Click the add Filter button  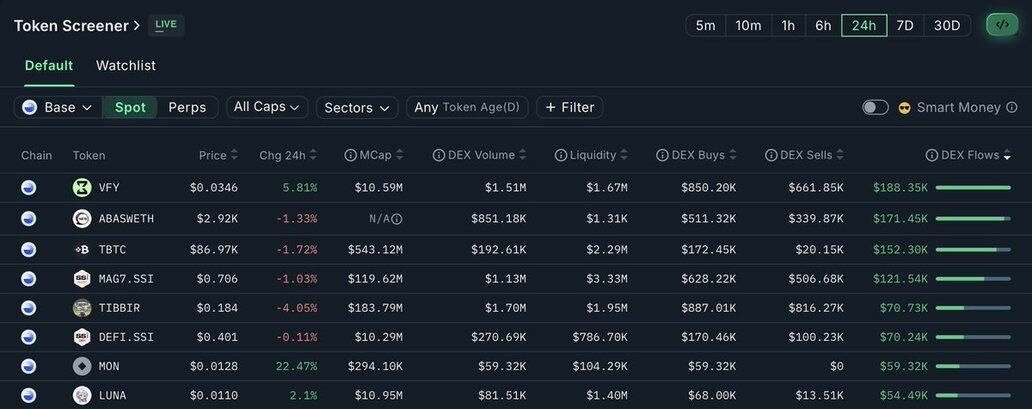(569, 107)
